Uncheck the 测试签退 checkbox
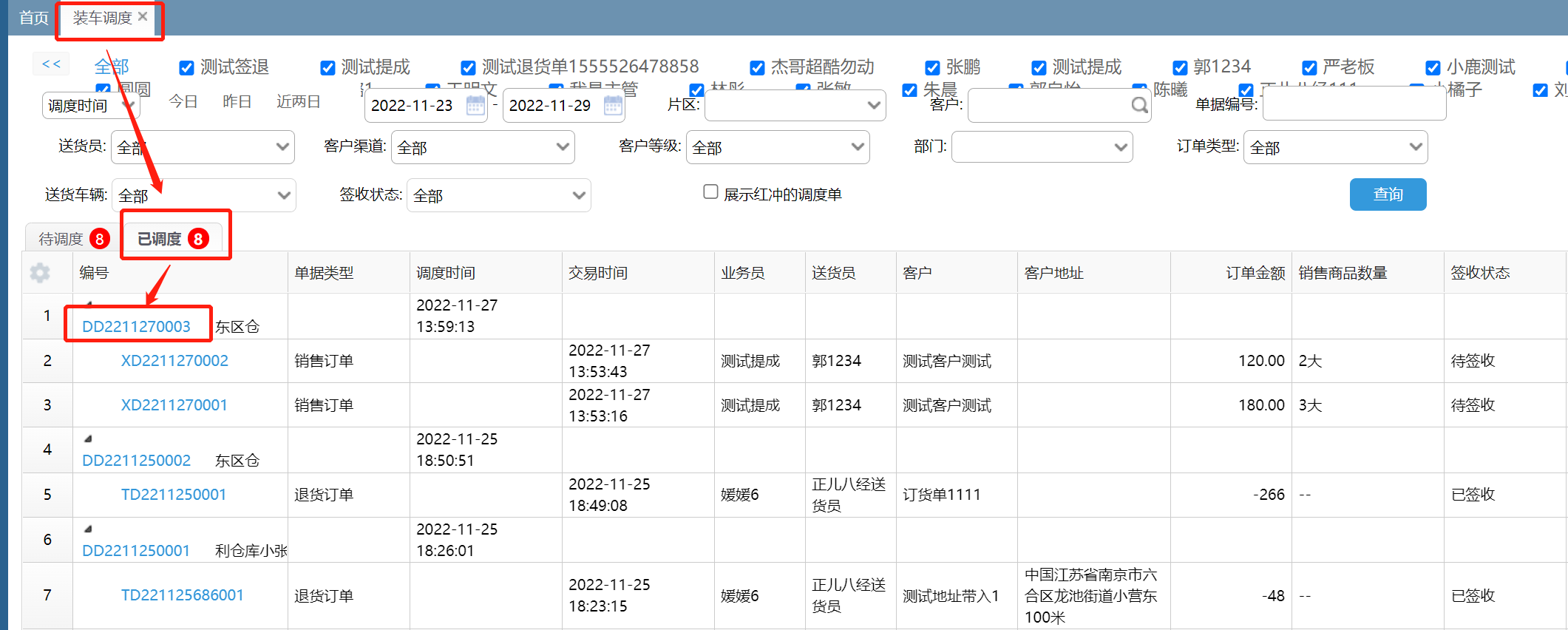This screenshot has width=1568, height=630. click(x=187, y=68)
